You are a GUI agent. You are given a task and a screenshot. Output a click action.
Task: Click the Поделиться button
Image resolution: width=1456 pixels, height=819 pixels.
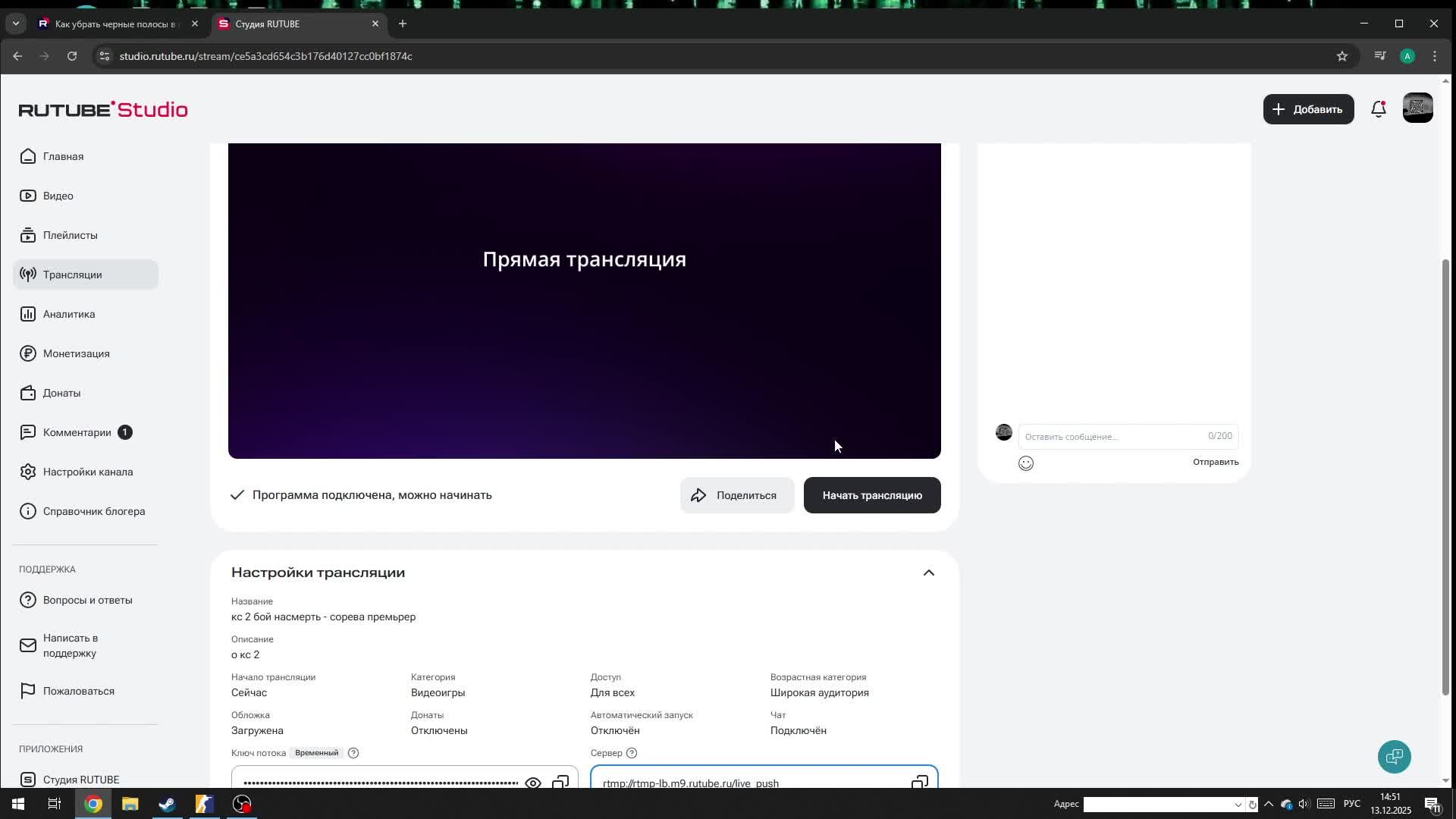coord(736,494)
